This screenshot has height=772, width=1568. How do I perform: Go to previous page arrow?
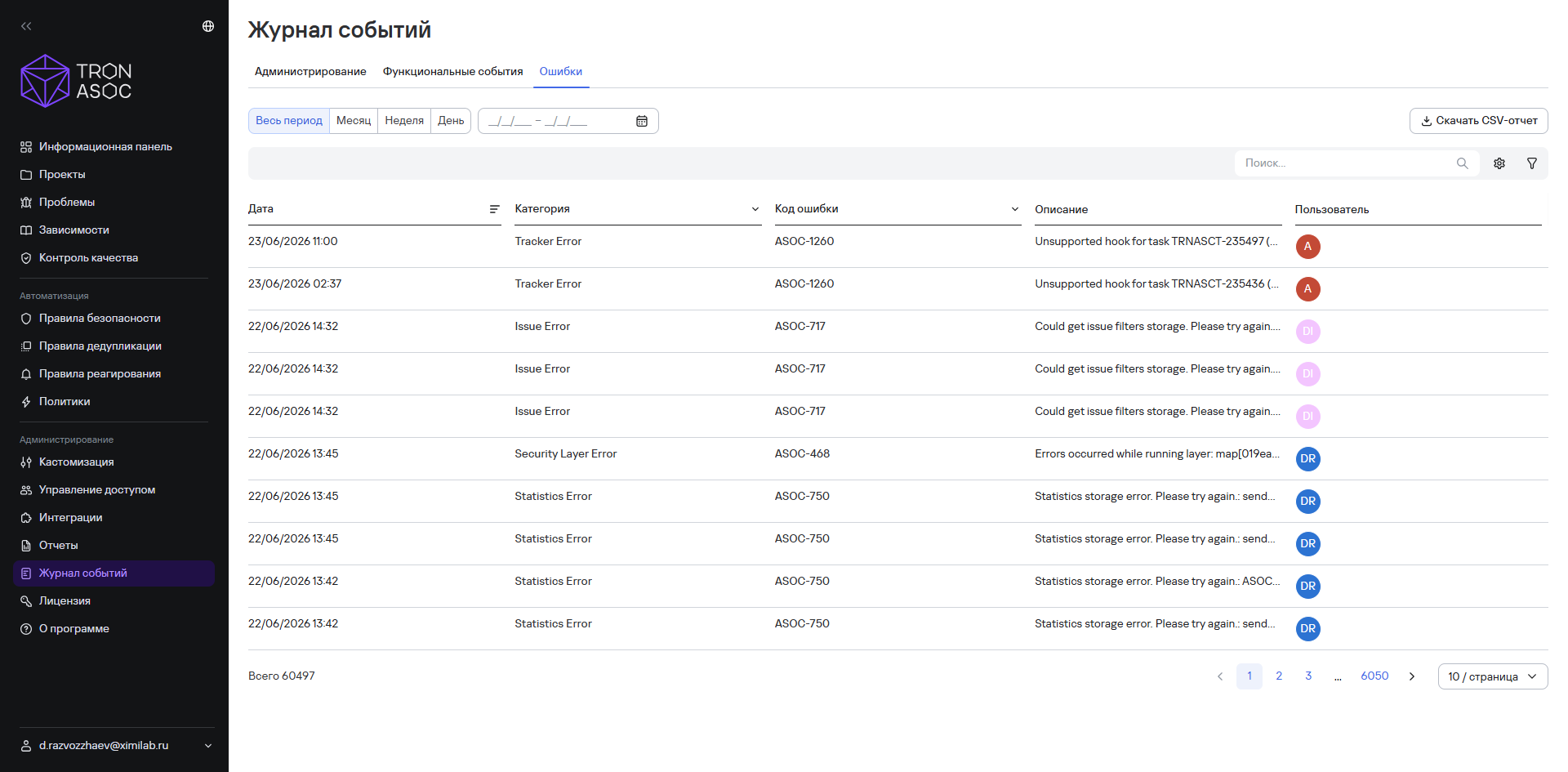coord(1220,676)
